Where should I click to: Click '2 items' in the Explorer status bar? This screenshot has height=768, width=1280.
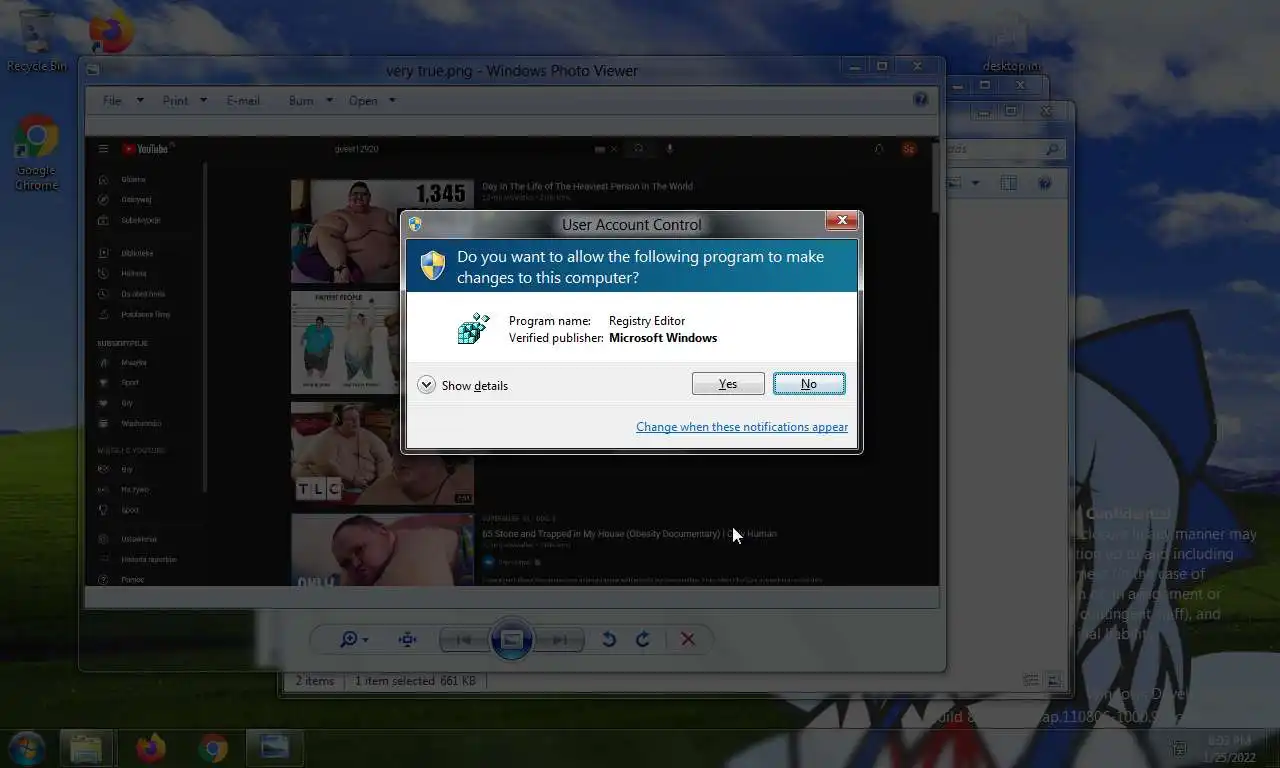(x=315, y=681)
